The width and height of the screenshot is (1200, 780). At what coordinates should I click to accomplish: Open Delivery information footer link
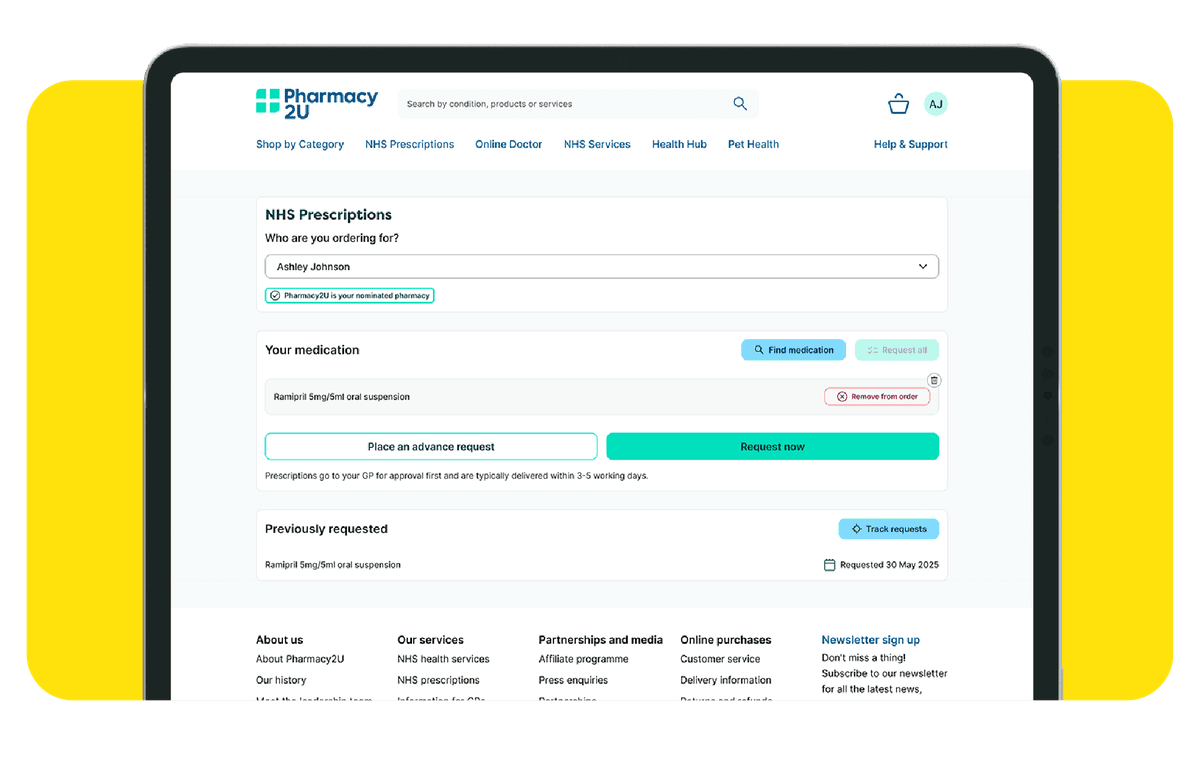(x=726, y=680)
